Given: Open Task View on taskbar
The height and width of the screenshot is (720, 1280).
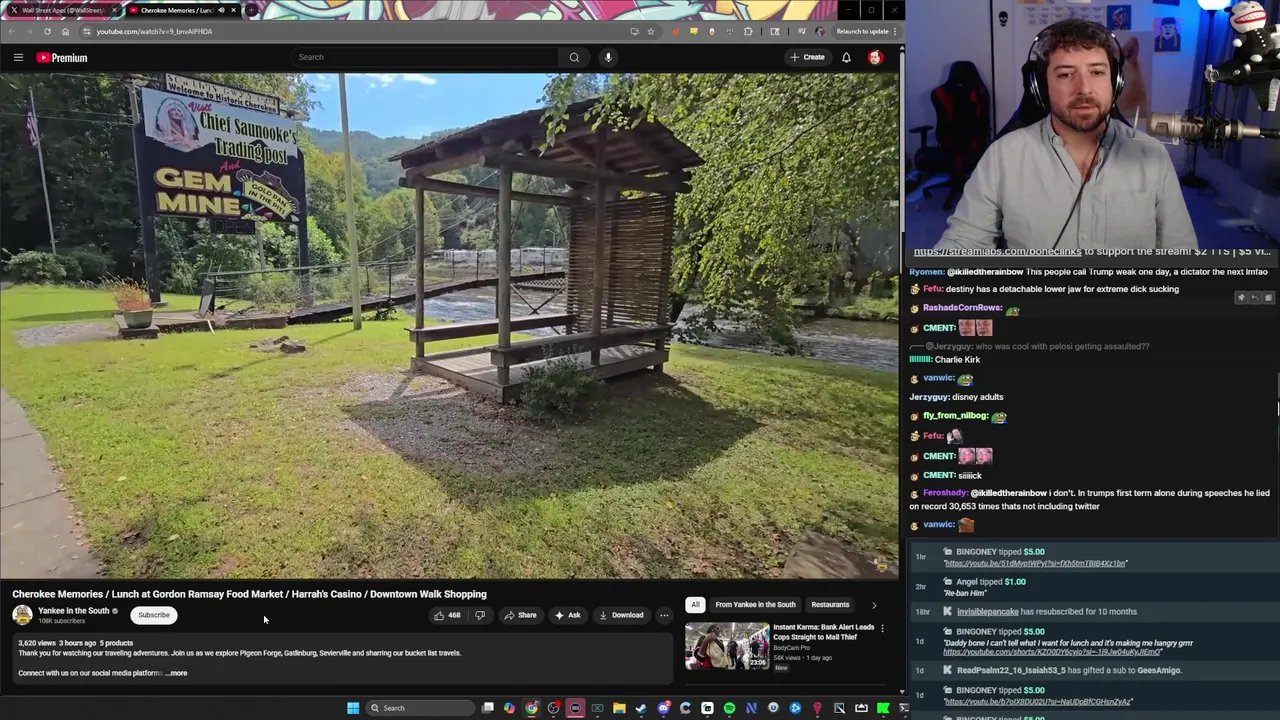Looking at the screenshot, I should (x=487, y=708).
